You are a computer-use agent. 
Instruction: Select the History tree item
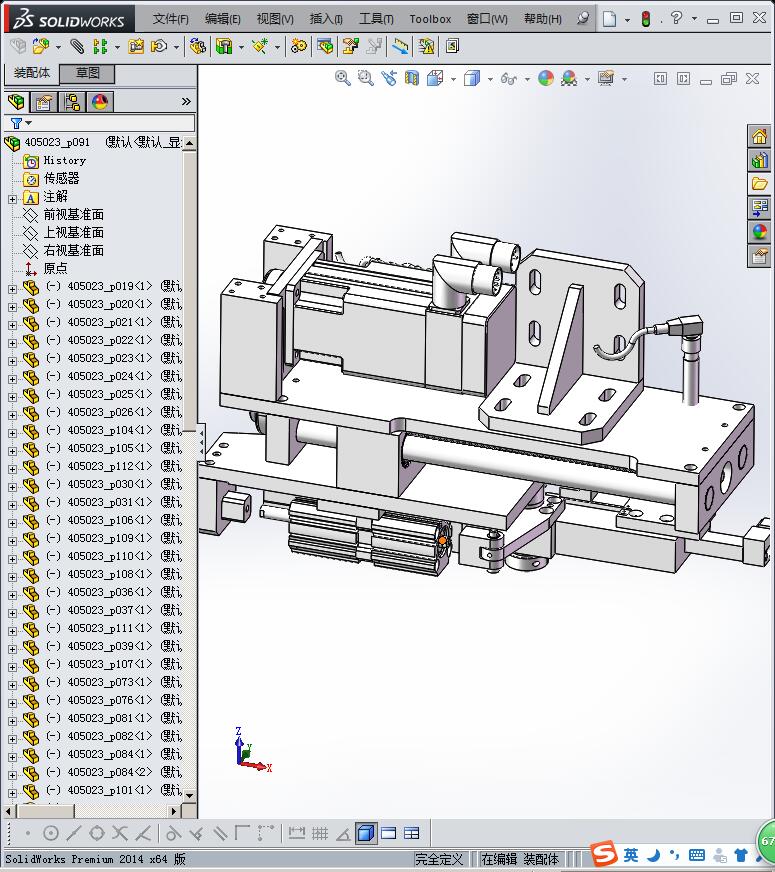[x=64, y=160]
